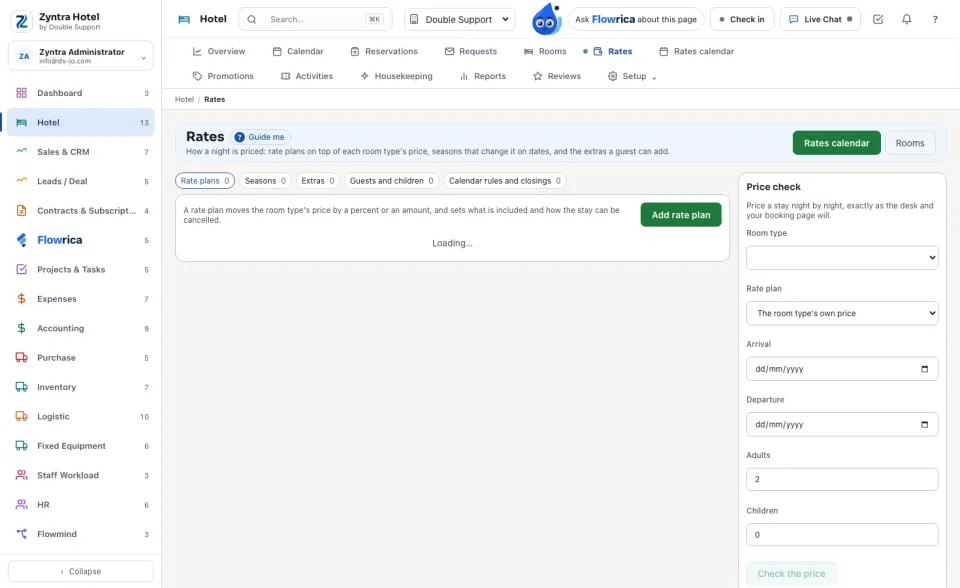Click the Zyntra Hotel logo
Viewport: 960px width, 588px height.
(21, 21)
